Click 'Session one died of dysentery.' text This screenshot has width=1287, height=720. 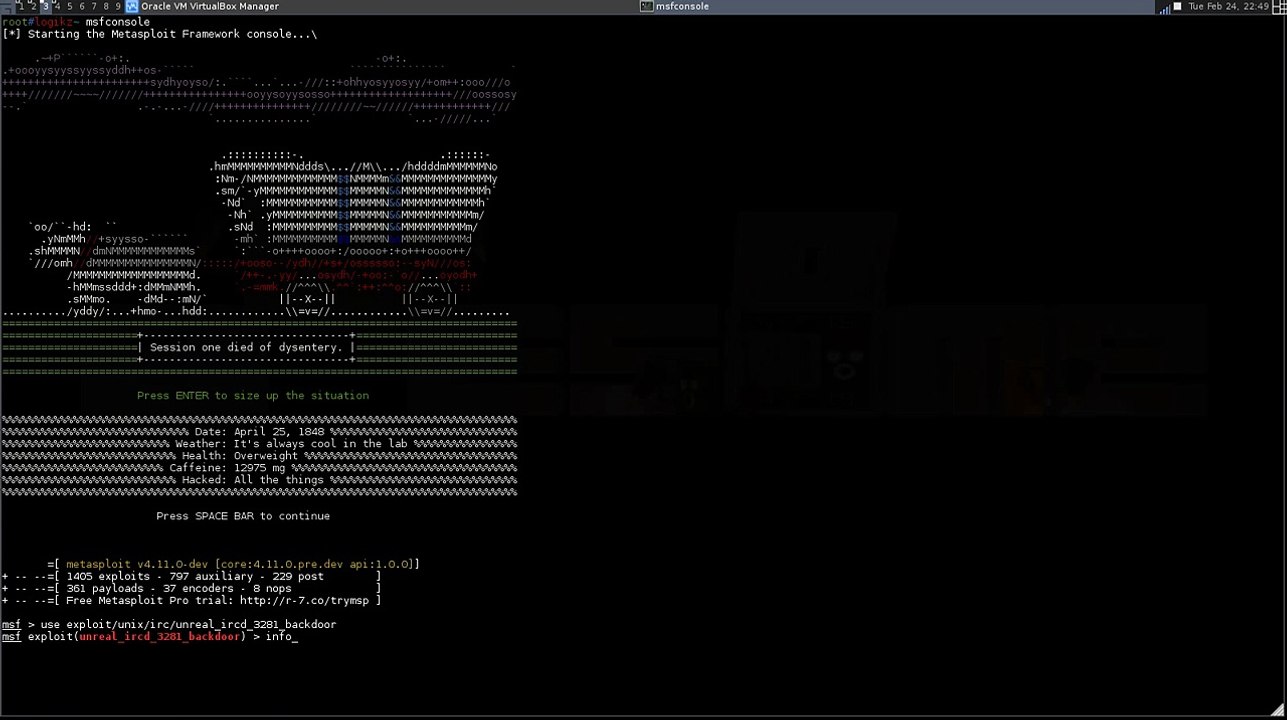coord(245,347)
